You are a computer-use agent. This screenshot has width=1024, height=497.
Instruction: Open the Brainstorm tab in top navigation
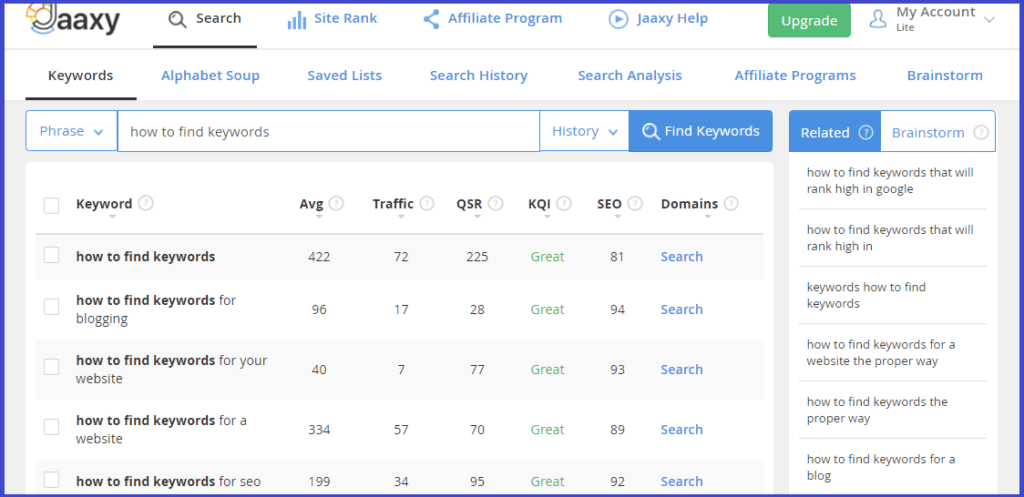click(944, 76)
